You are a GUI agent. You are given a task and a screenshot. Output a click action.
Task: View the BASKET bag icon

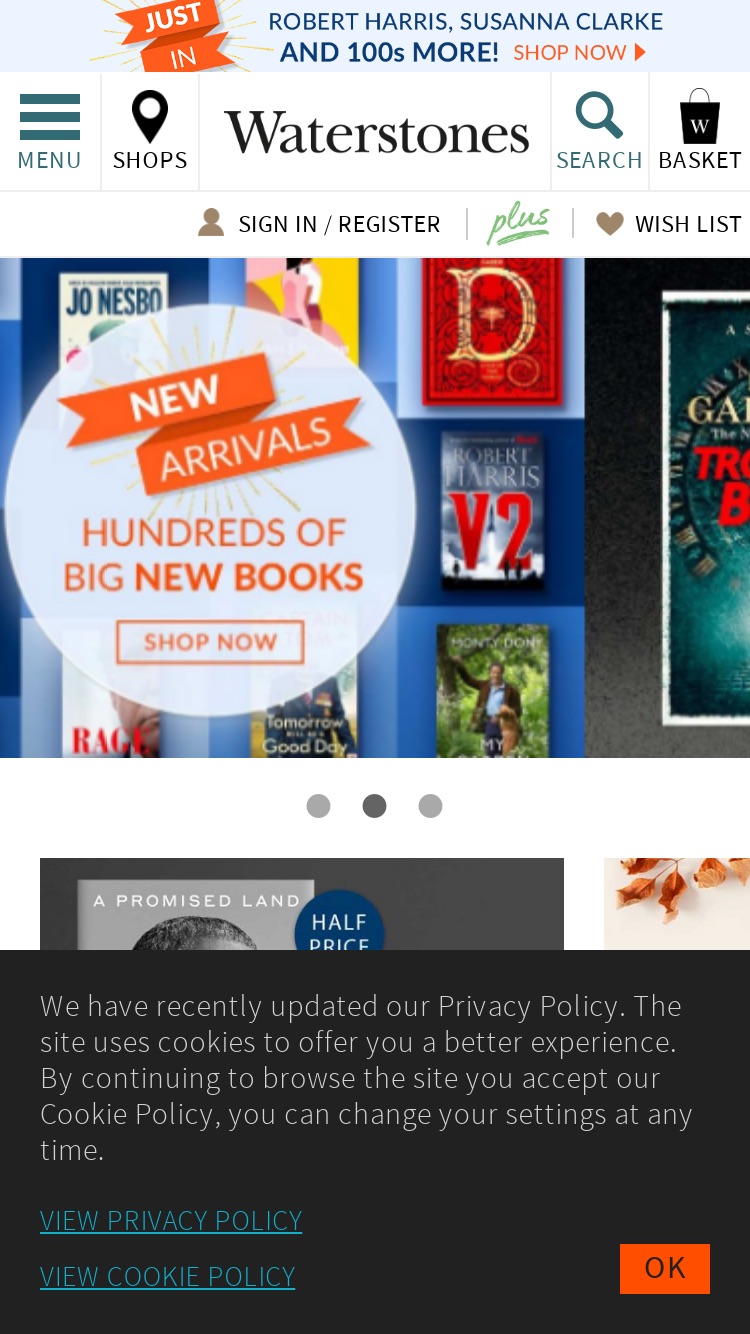[x=700, y=117]
